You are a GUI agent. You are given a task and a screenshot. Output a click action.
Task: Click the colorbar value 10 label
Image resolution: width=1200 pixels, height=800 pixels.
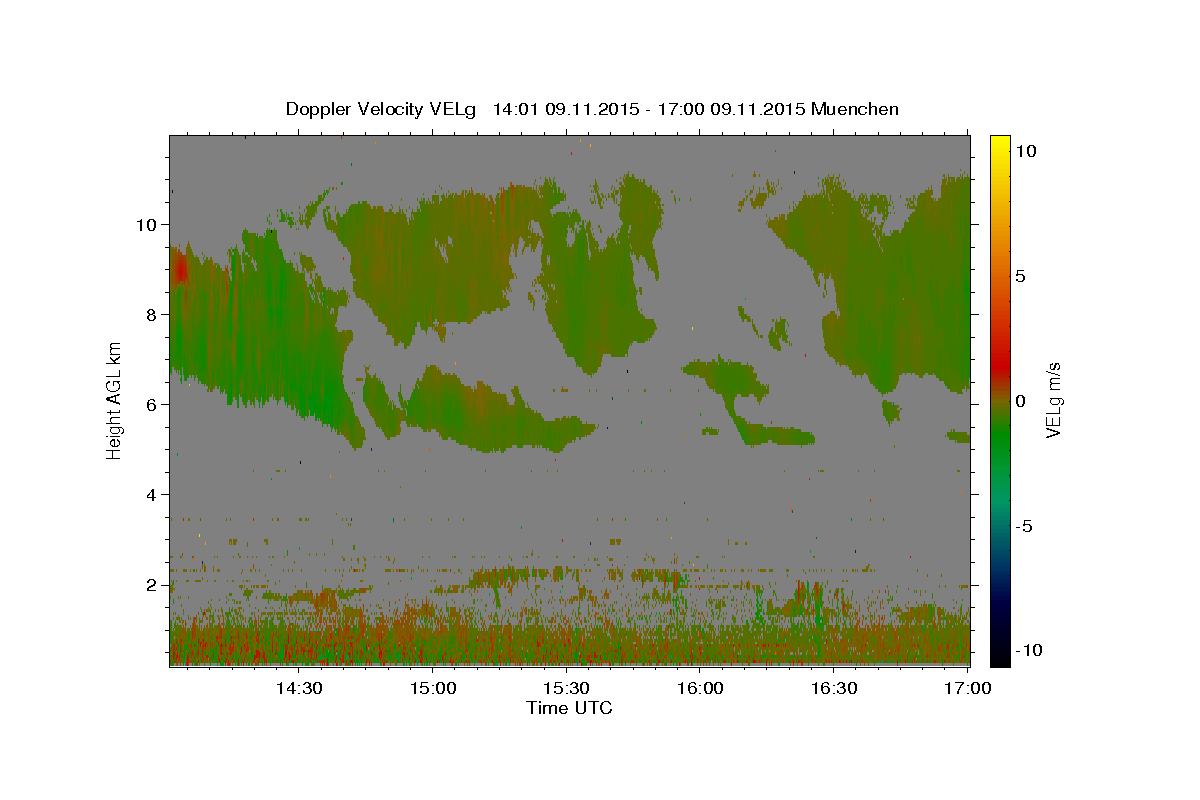click(1025, 151)
